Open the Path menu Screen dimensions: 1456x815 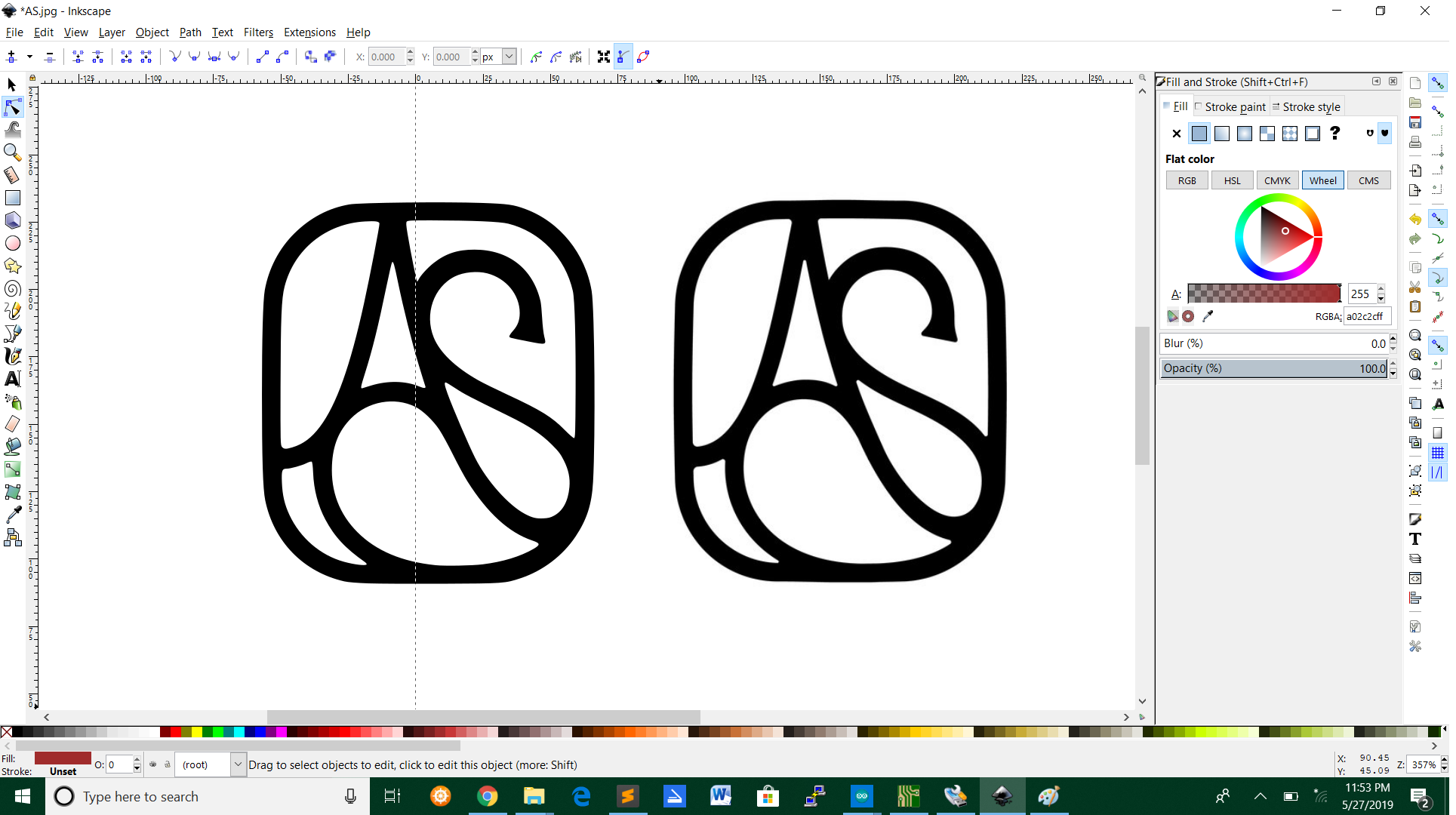(190, 32)
